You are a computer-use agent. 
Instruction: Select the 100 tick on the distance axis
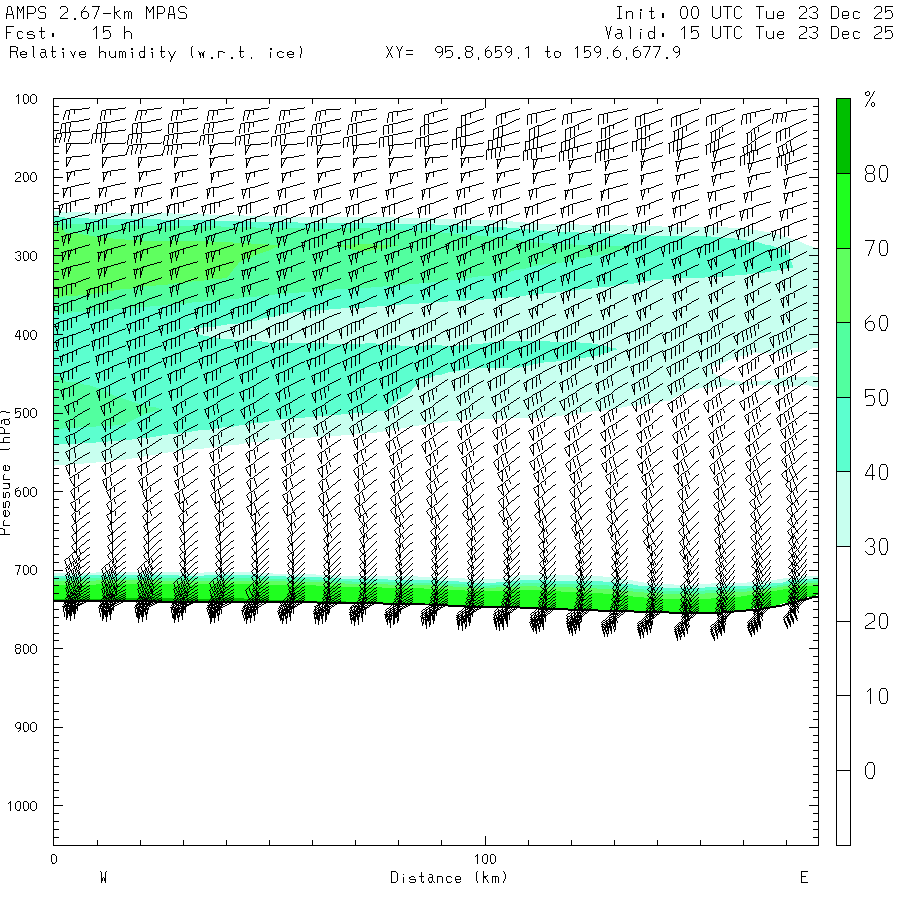point(486,859)
